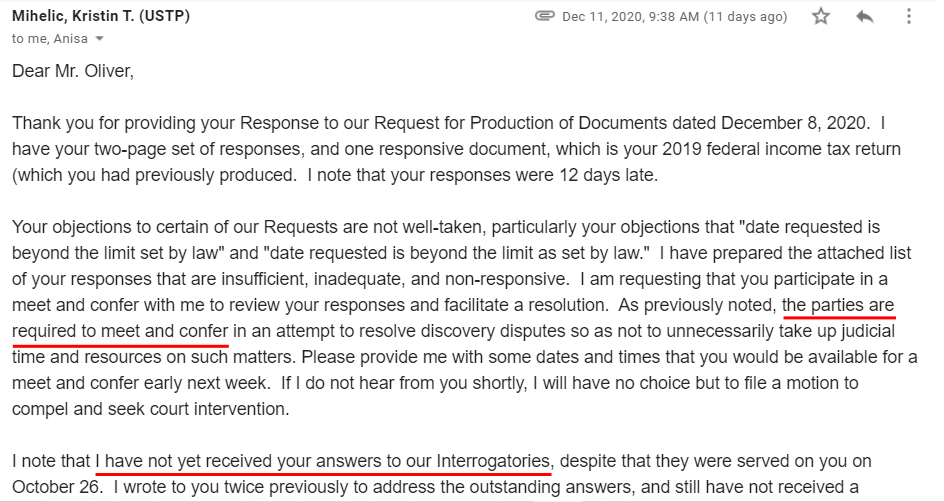Click underlined text 'required to meet and confer'
Image resolution: width=944 pixels, height=502 pixels.
pos(122,331)
